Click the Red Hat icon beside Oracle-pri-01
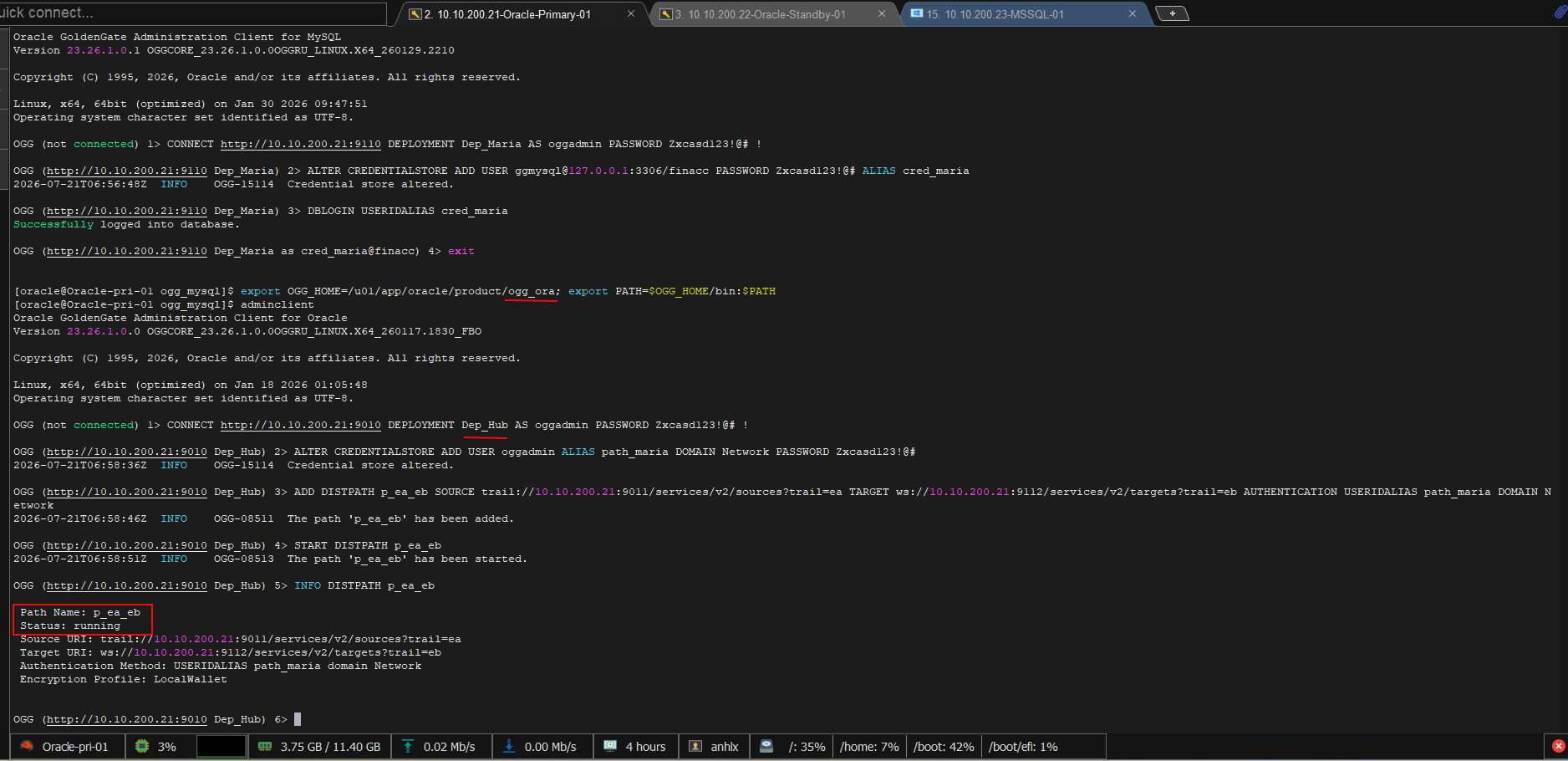Screen dimensions: 1568x761 click(x=27, y=746)
